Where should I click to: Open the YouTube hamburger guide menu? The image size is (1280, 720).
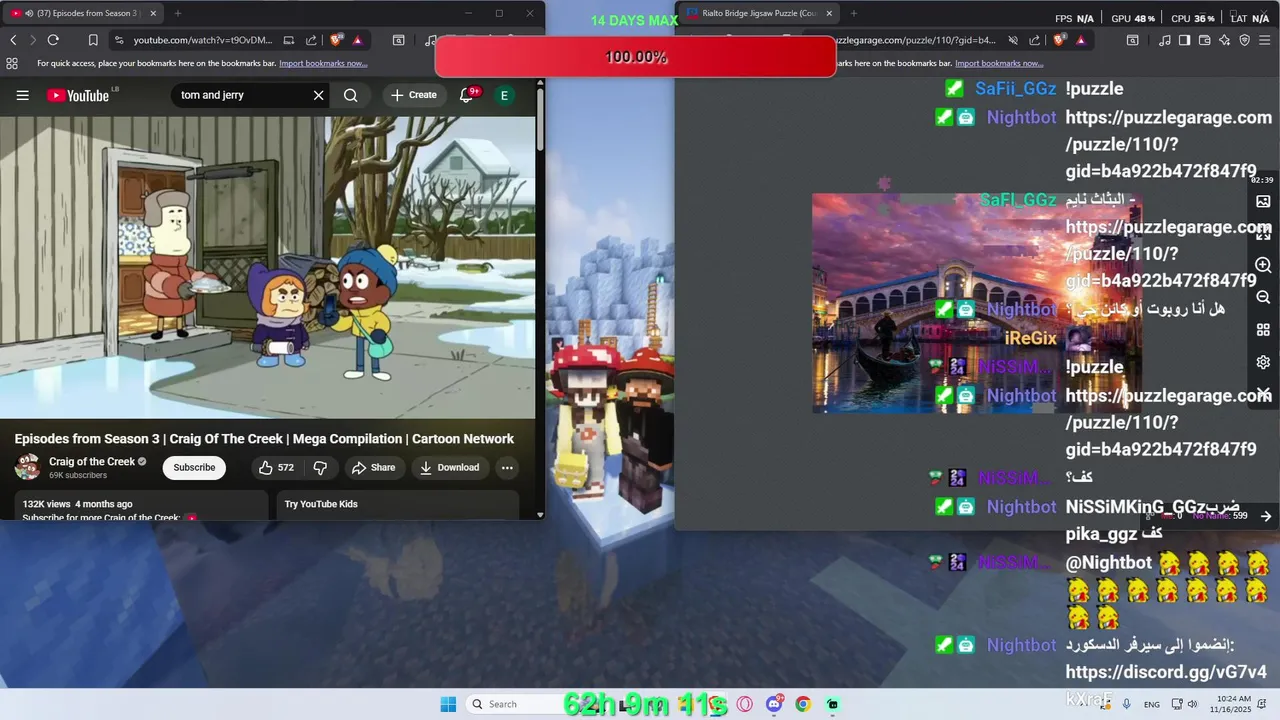click(22, 95)
